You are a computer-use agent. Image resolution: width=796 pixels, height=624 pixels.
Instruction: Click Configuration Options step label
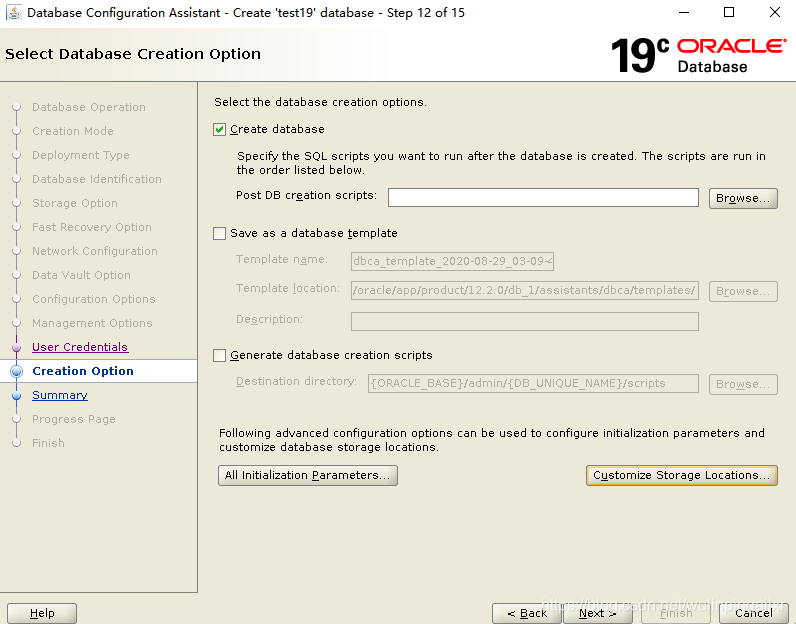pyautogui.click(x=94, y=299)
